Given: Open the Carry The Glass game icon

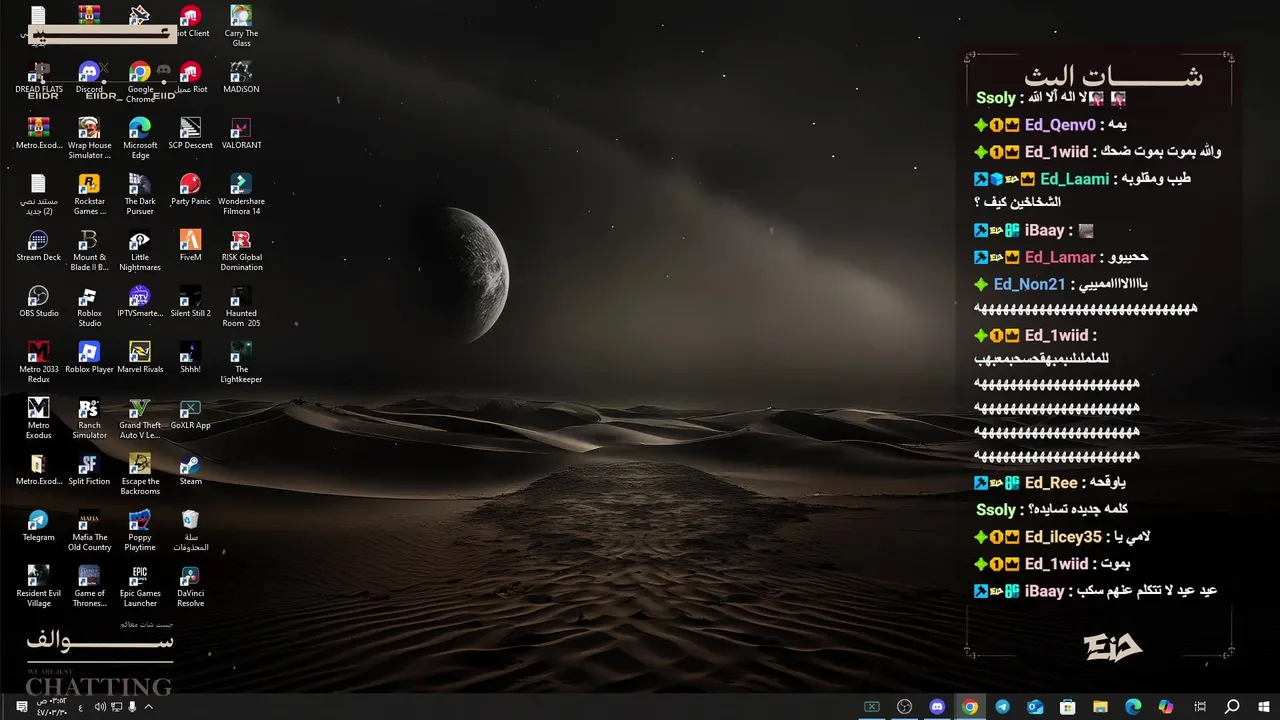Looking at the screenshot, I should [x=241, y=26].
